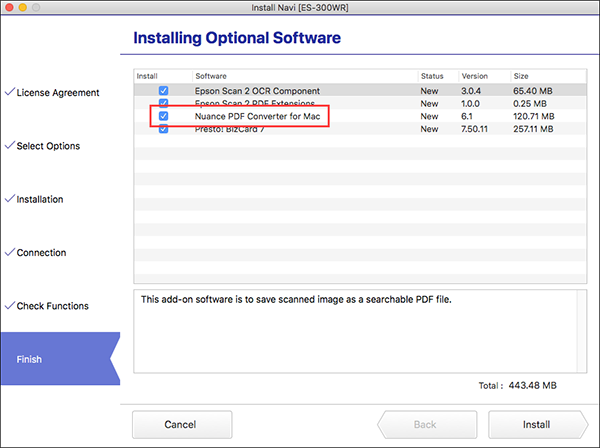Image resolution: width=600 pixels, height=448 pixels.
Task: Uncheck Epson Scan 2 OCR Component checkbox
Action: [x=163, y=91]
